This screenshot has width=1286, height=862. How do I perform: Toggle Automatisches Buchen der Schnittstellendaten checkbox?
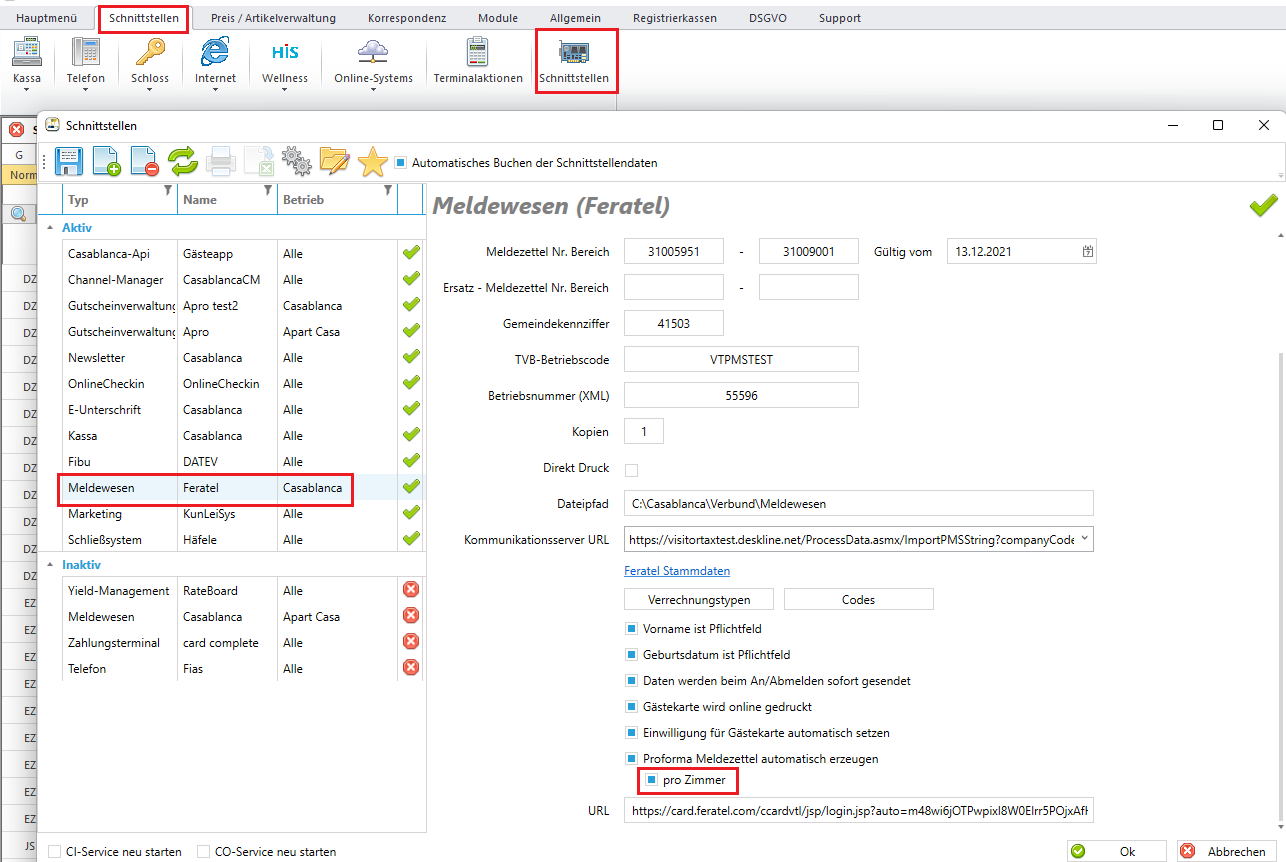[x=400, y=162]
